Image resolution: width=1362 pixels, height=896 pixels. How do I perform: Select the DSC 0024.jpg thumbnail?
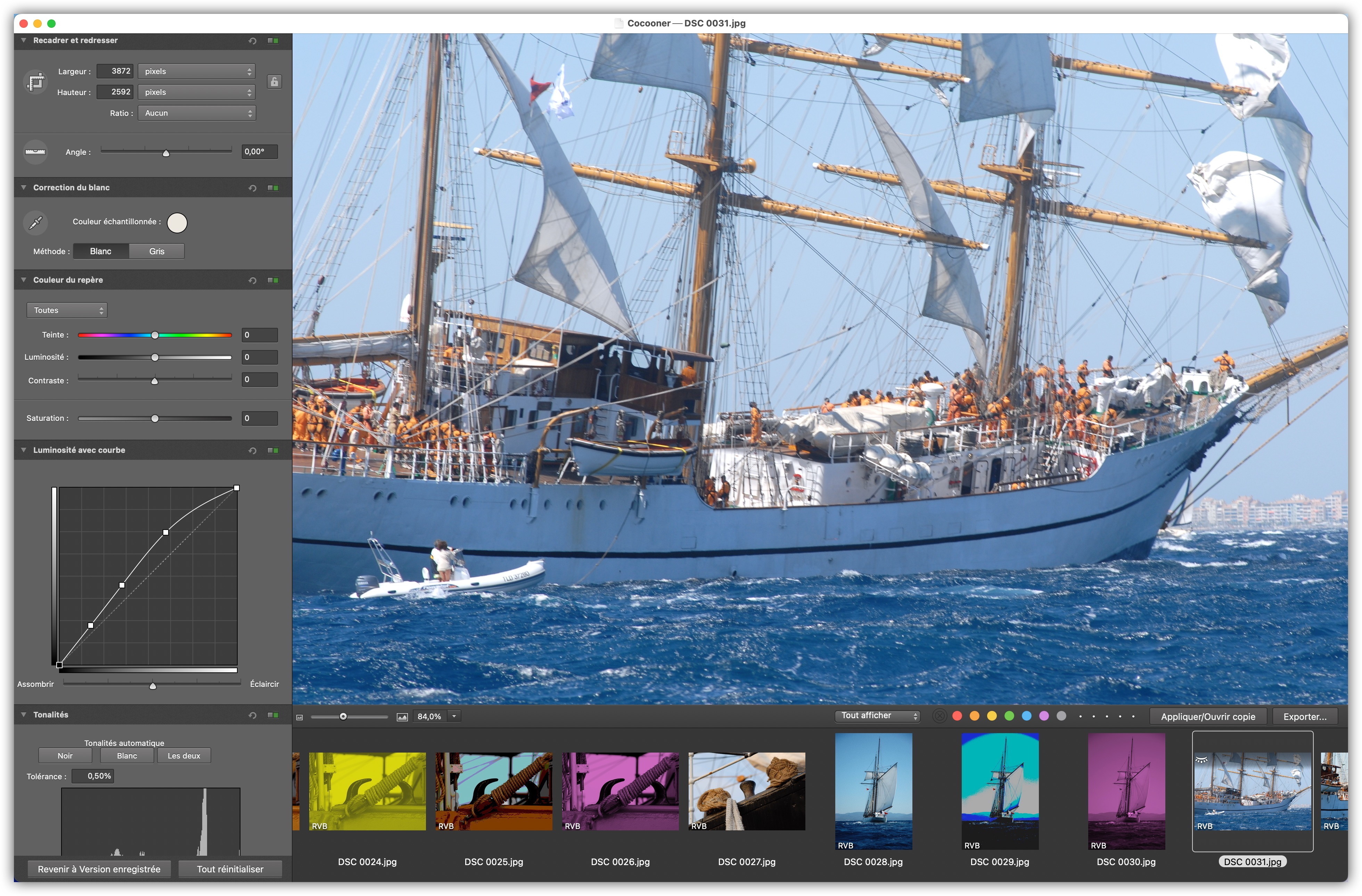(x=367, y=792)
